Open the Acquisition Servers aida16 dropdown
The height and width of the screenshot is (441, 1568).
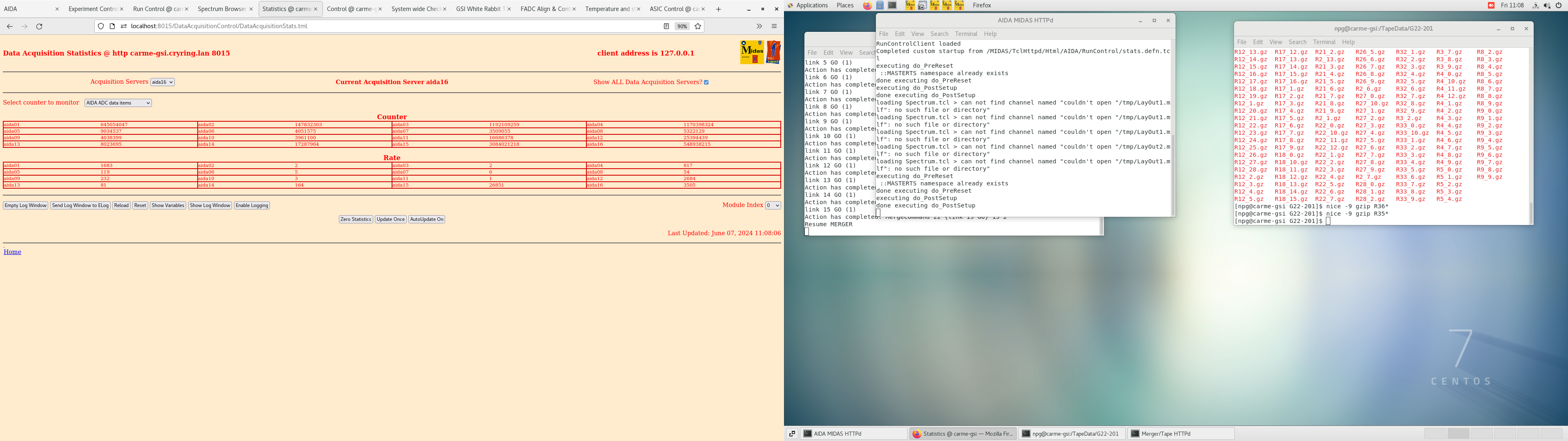click(x=163, y=82)
